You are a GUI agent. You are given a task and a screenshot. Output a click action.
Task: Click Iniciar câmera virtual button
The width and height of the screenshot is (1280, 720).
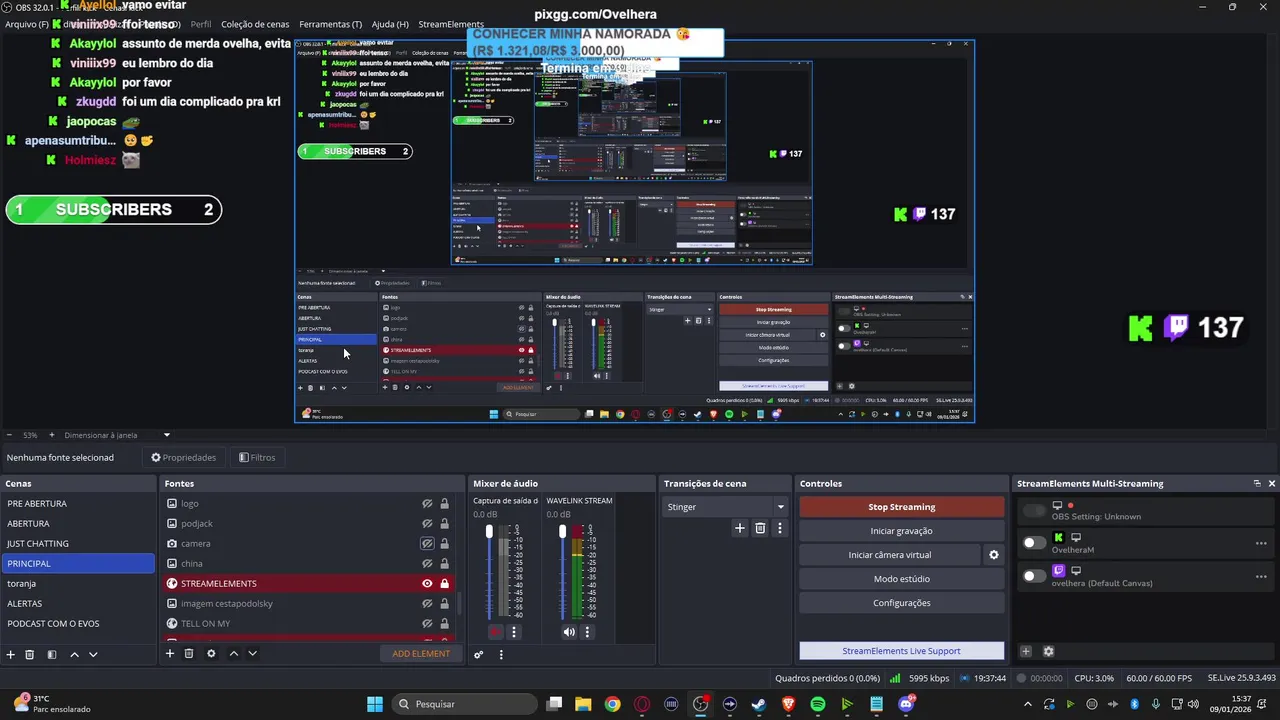tap(890, 555)
